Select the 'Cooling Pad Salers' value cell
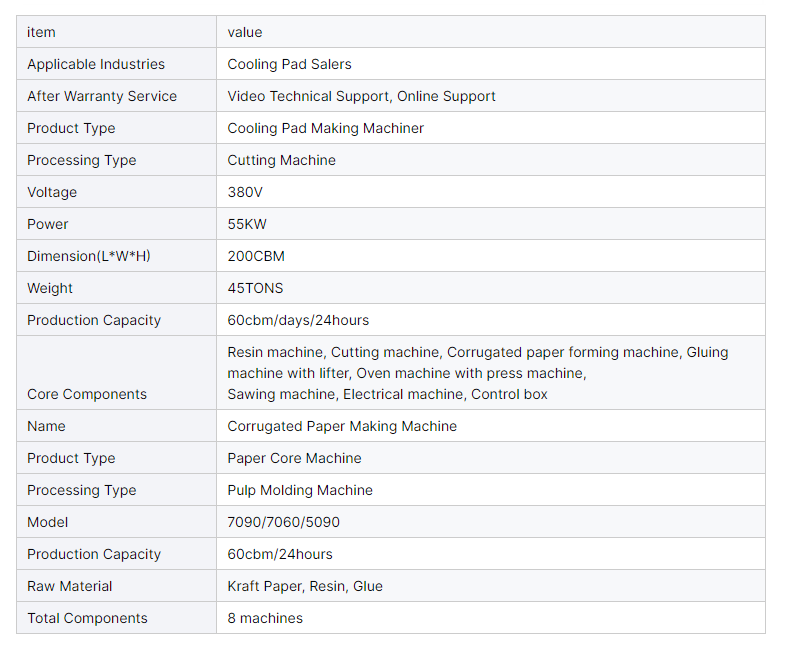This screenshot has width=793, height=657. click(491, 64)
